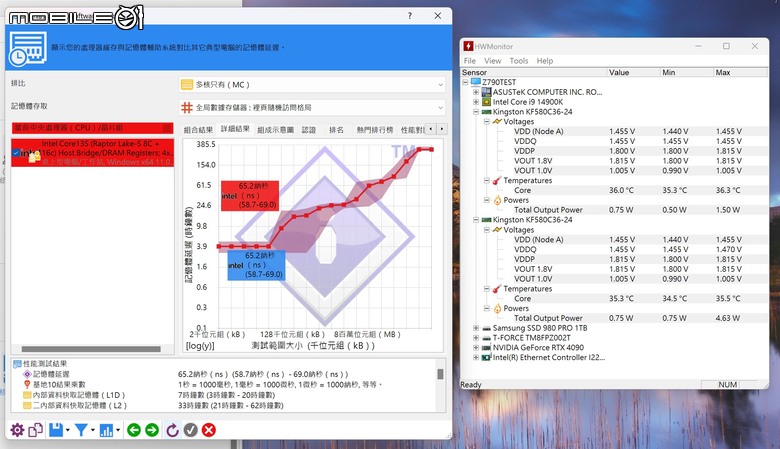Viewport: 780px width, 449px height.
Task: Click the blue 65.2 ns chart label
Action: click(x=256, y=265)
